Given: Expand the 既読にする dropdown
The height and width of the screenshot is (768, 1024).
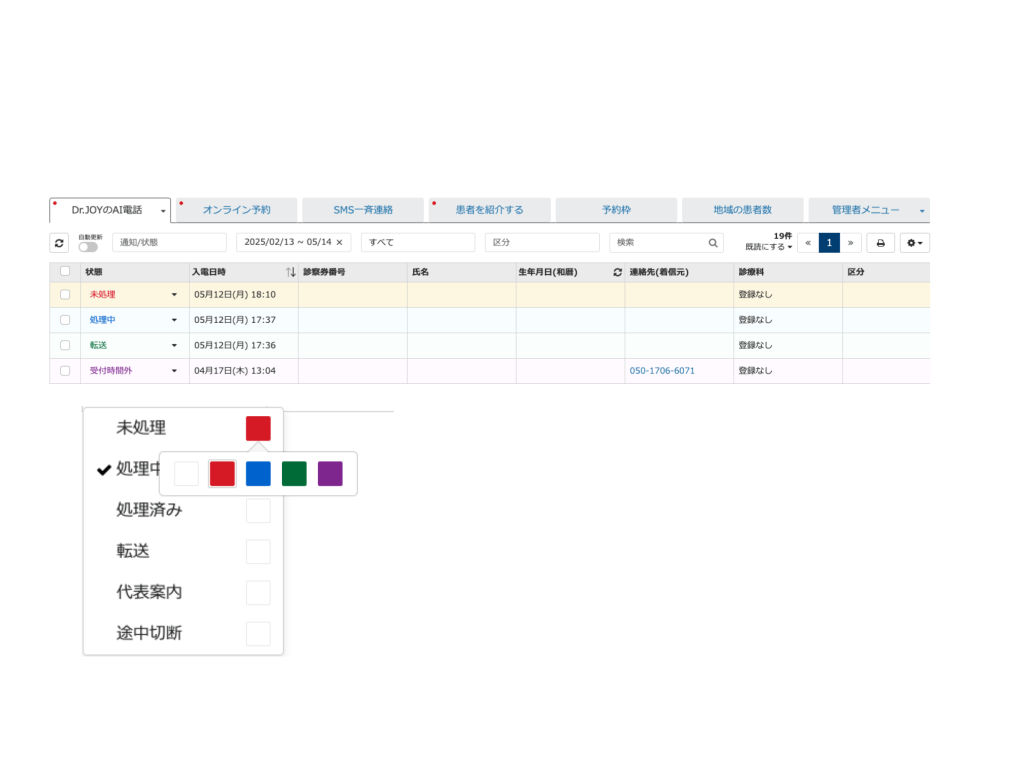Looking at the screenshot, I should pyautogui.click(x=768, y=247).
